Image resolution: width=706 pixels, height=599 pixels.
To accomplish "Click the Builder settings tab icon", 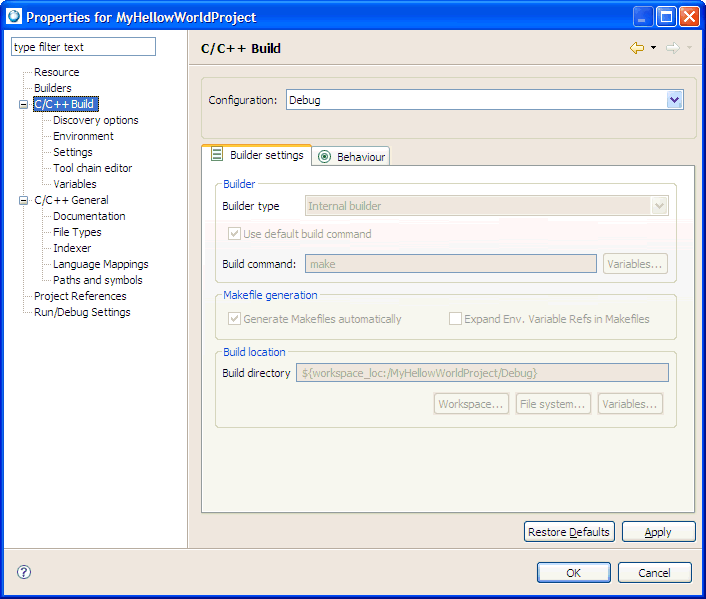I will pyautogui.click(x=217, y=155).
